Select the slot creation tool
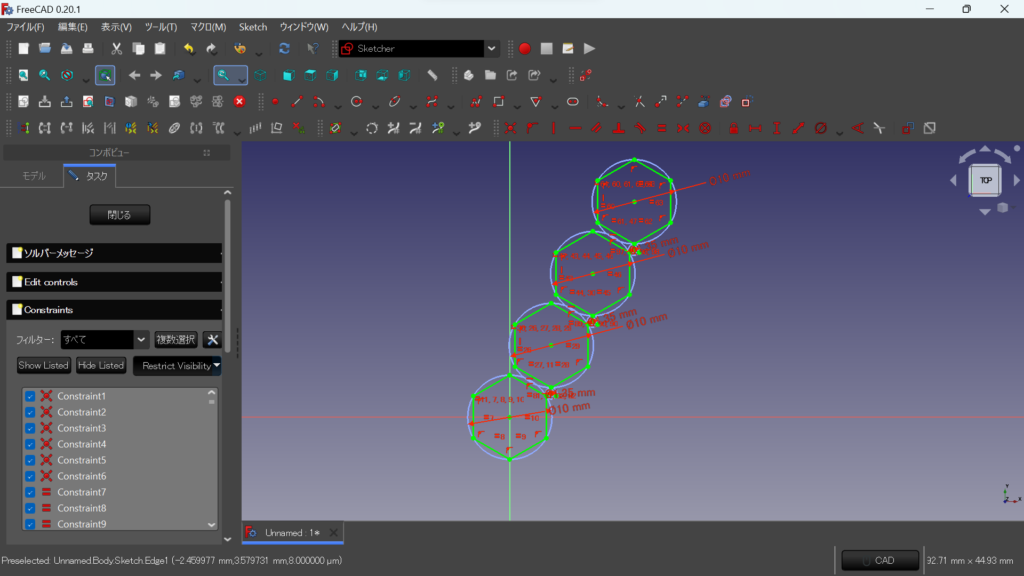The width and height of the screenshot is (1024, 576). pyautogui.click(x=573, y=102)
